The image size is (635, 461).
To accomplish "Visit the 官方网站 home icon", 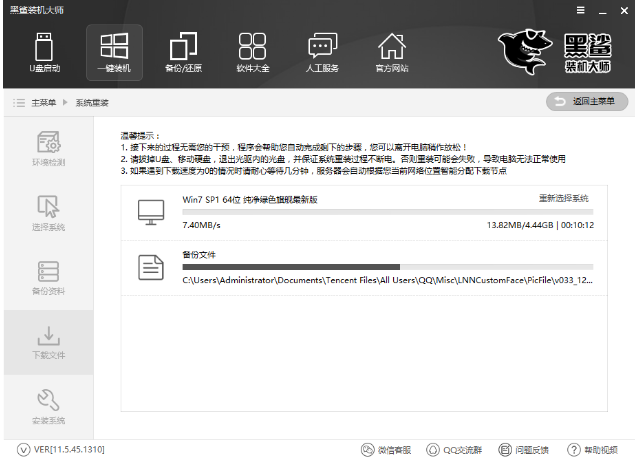I will click(x=391, y=52).
